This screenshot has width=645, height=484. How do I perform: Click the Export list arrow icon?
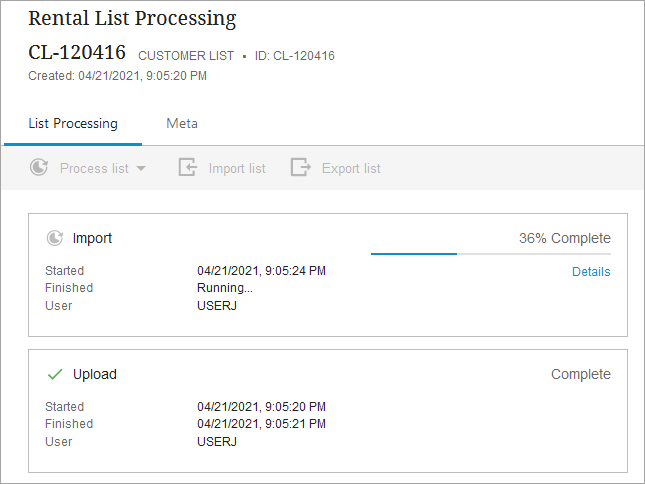coord(301,168)
